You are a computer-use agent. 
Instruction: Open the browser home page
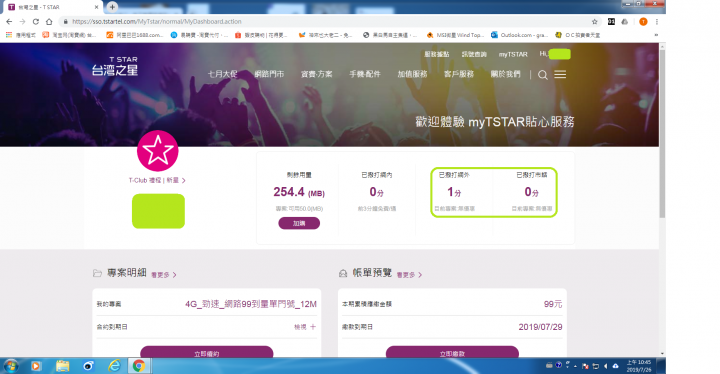pos(49,22)
